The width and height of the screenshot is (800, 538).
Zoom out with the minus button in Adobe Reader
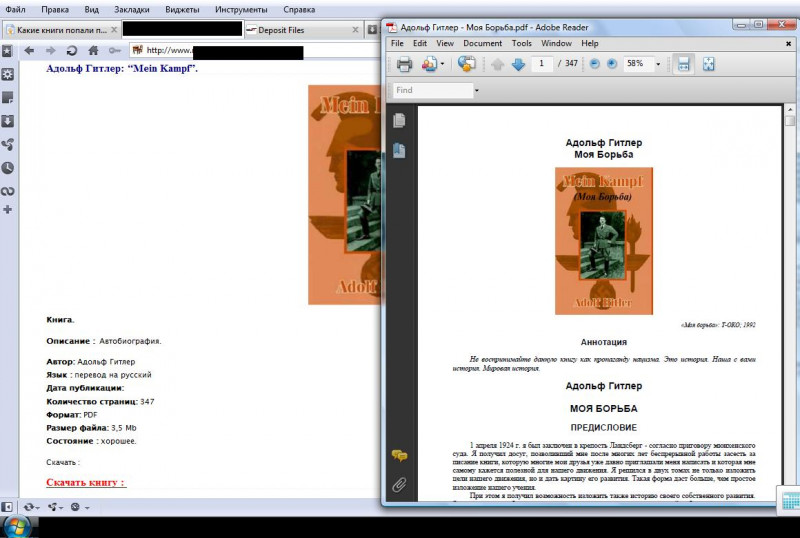(x=594, y=64)
